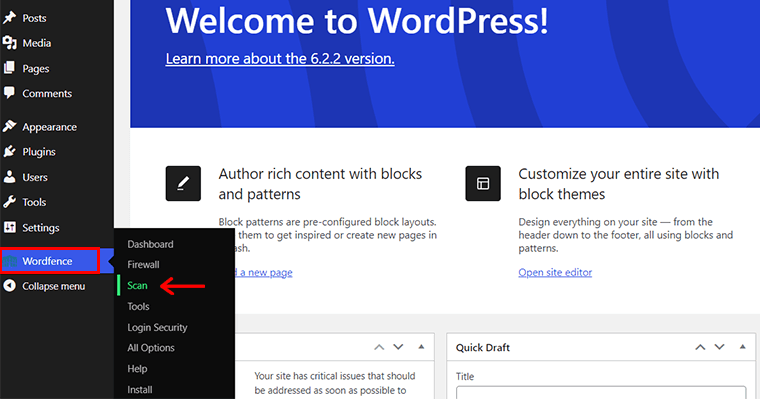Click the 'Quick Draft' widget title
This screenshot has height=399, width=760.
tap(483, 348)
